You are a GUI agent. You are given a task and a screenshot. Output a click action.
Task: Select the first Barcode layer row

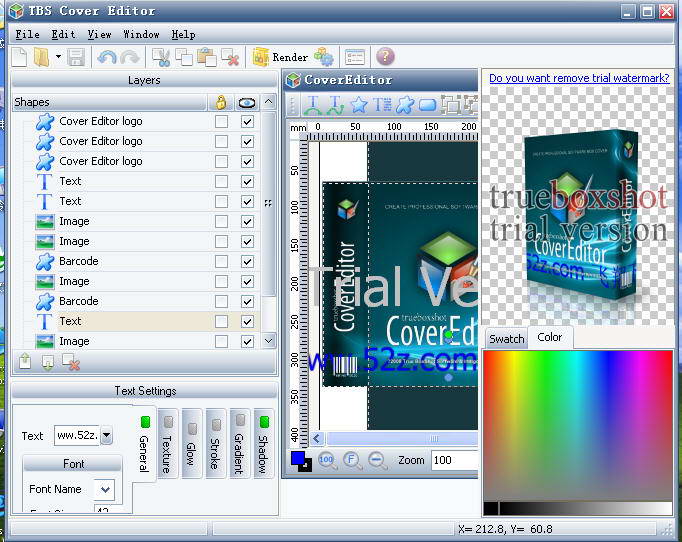pyautogui.click(x=136, y=261)
